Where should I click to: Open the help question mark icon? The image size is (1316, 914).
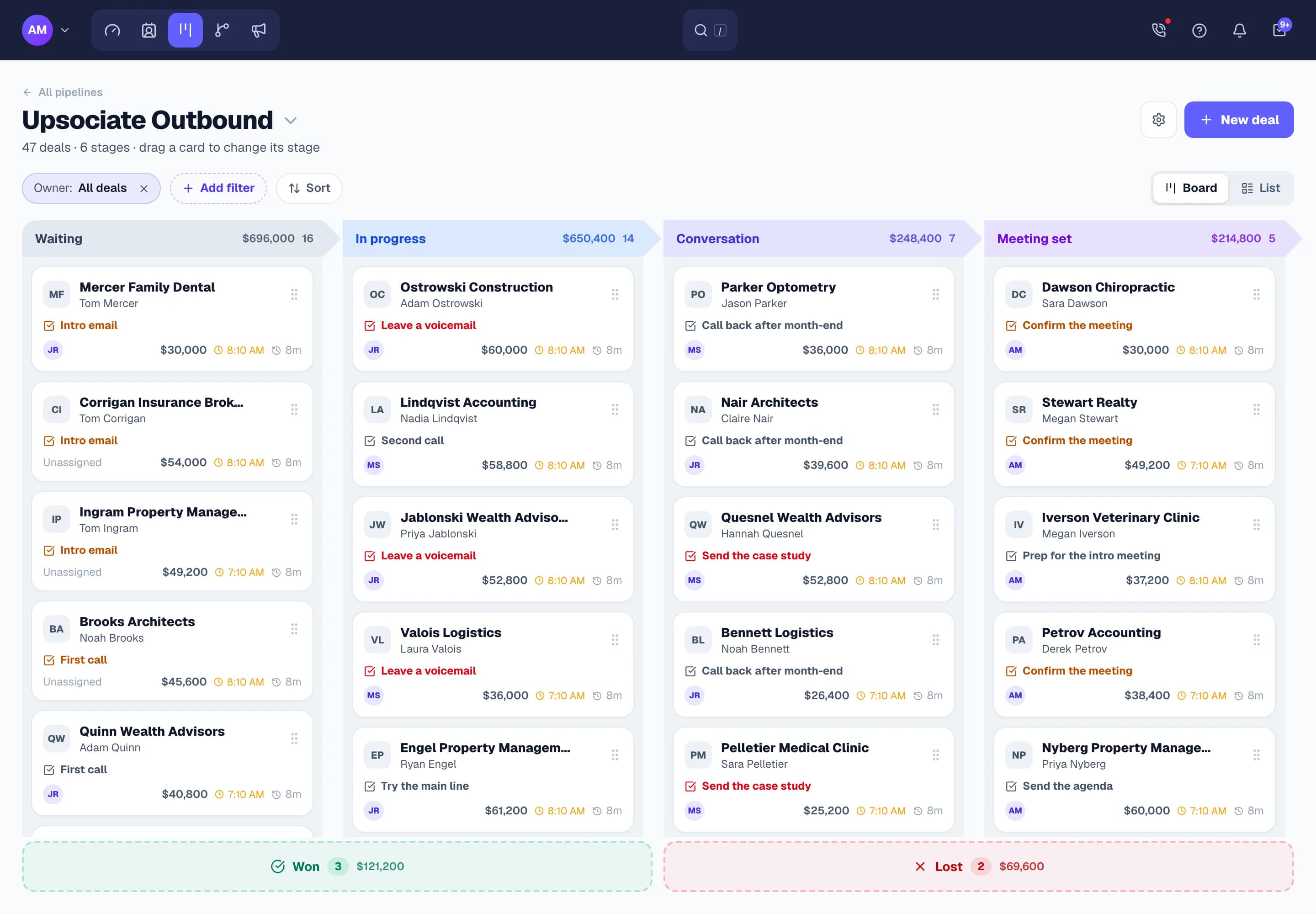click(1199, 30)
